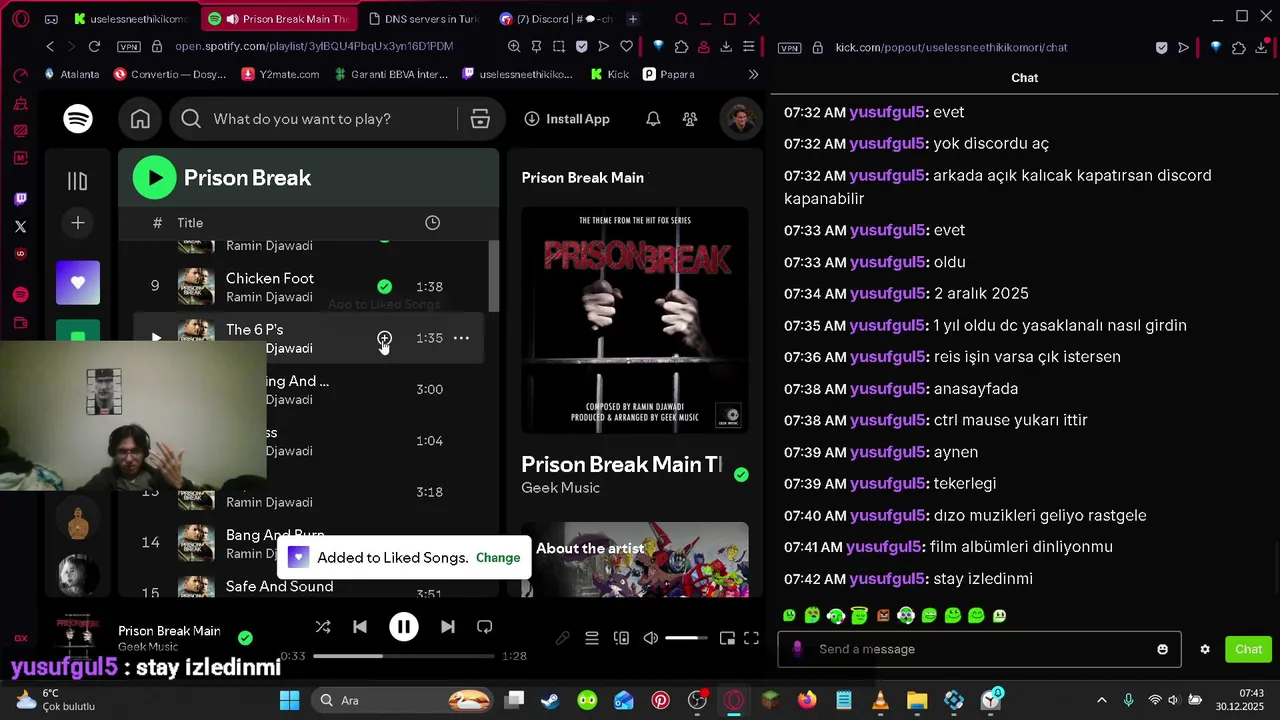The width and height of the screenshot is (1280, 720).
Task: Toggle VPN in the Kick chat window
Action: 789,48
